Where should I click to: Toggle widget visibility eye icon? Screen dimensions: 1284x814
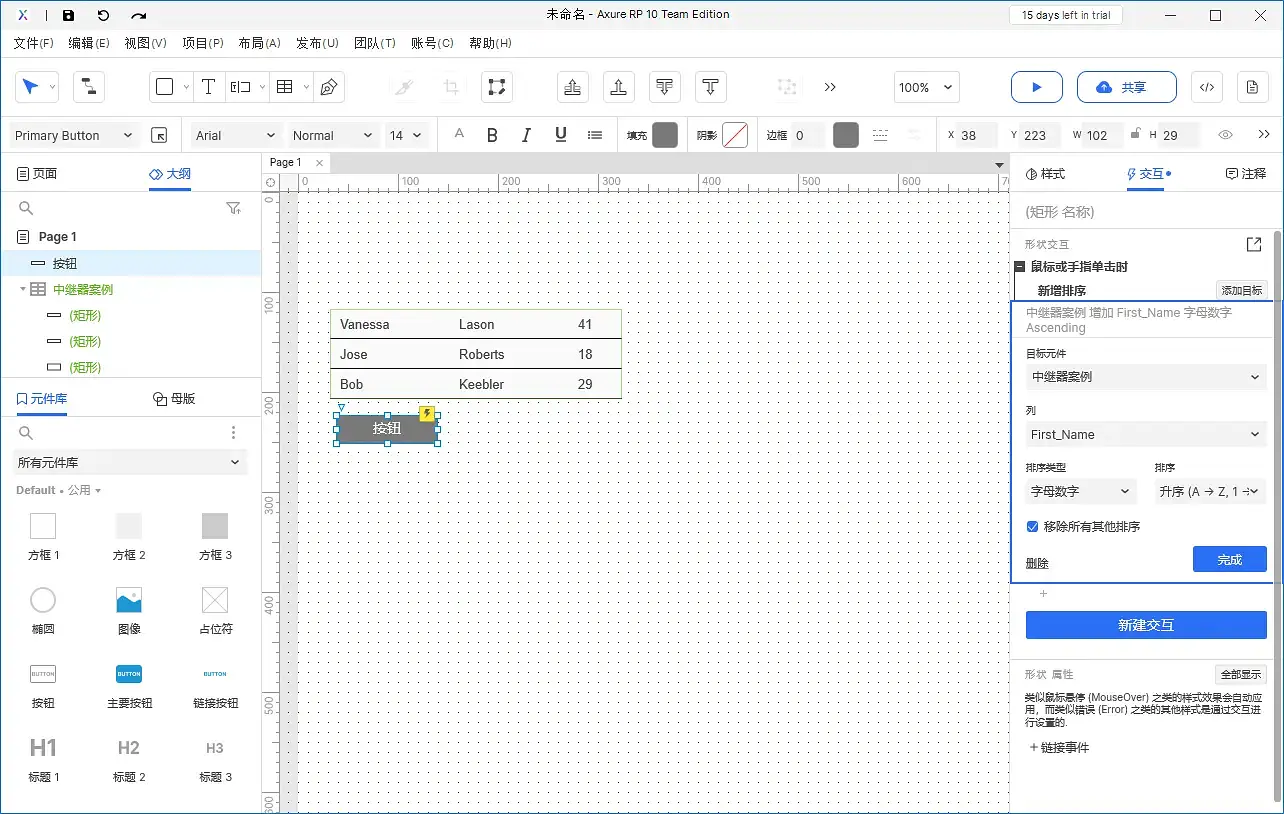click(1225, 135)
